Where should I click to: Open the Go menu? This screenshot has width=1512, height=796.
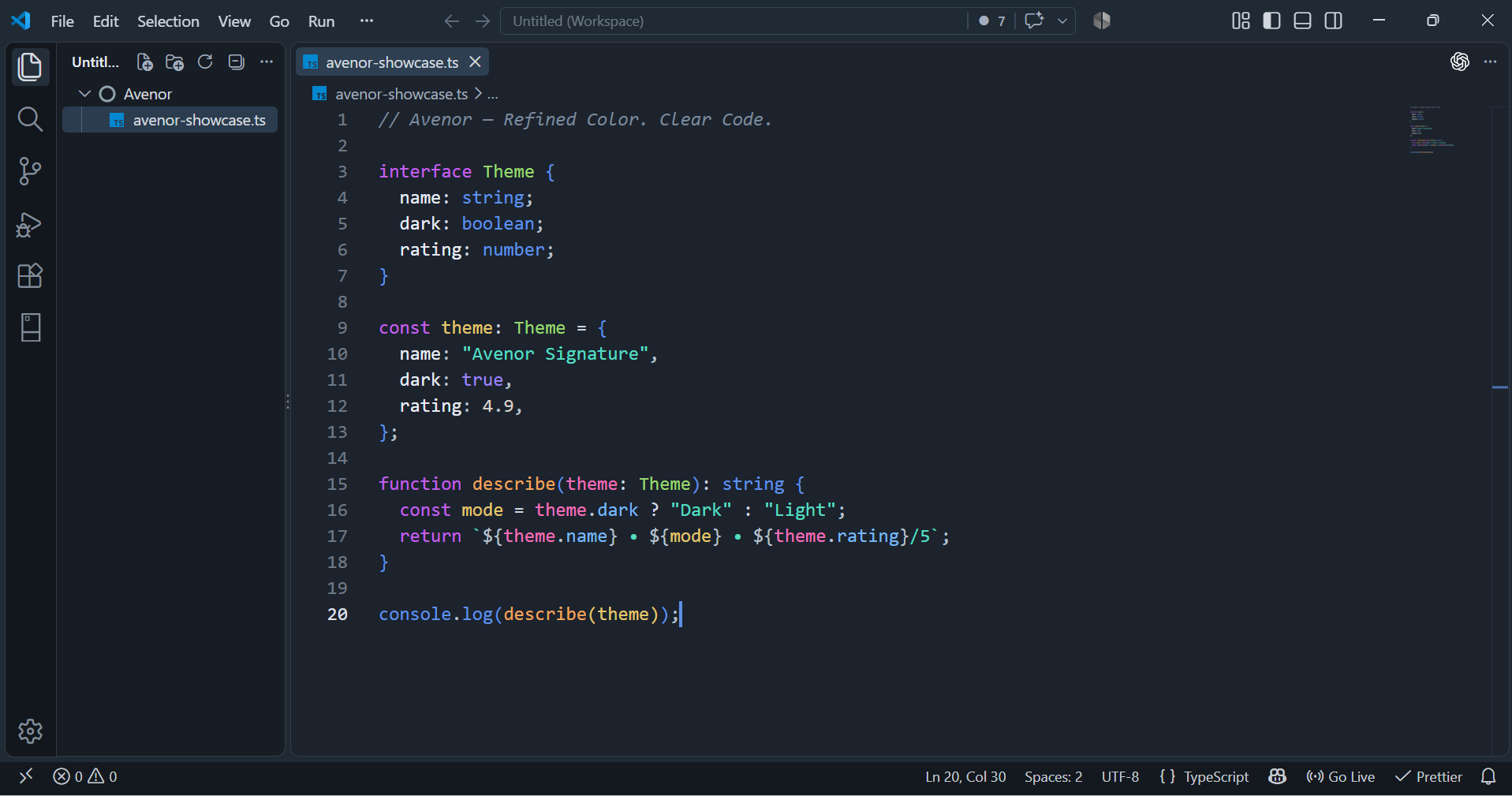point(279,21)
